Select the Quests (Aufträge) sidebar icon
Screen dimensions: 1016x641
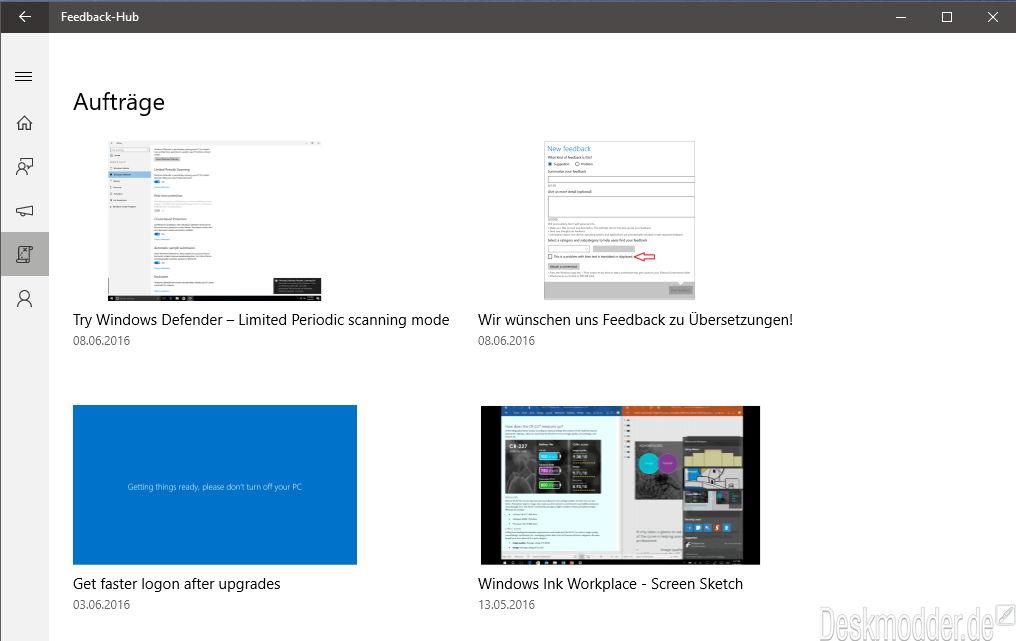tap(24, 254)
